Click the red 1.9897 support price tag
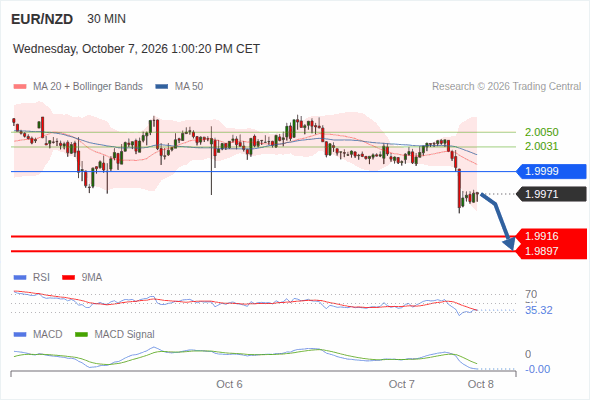The height and width of the screenshot is (400, 590). [551, 251]
